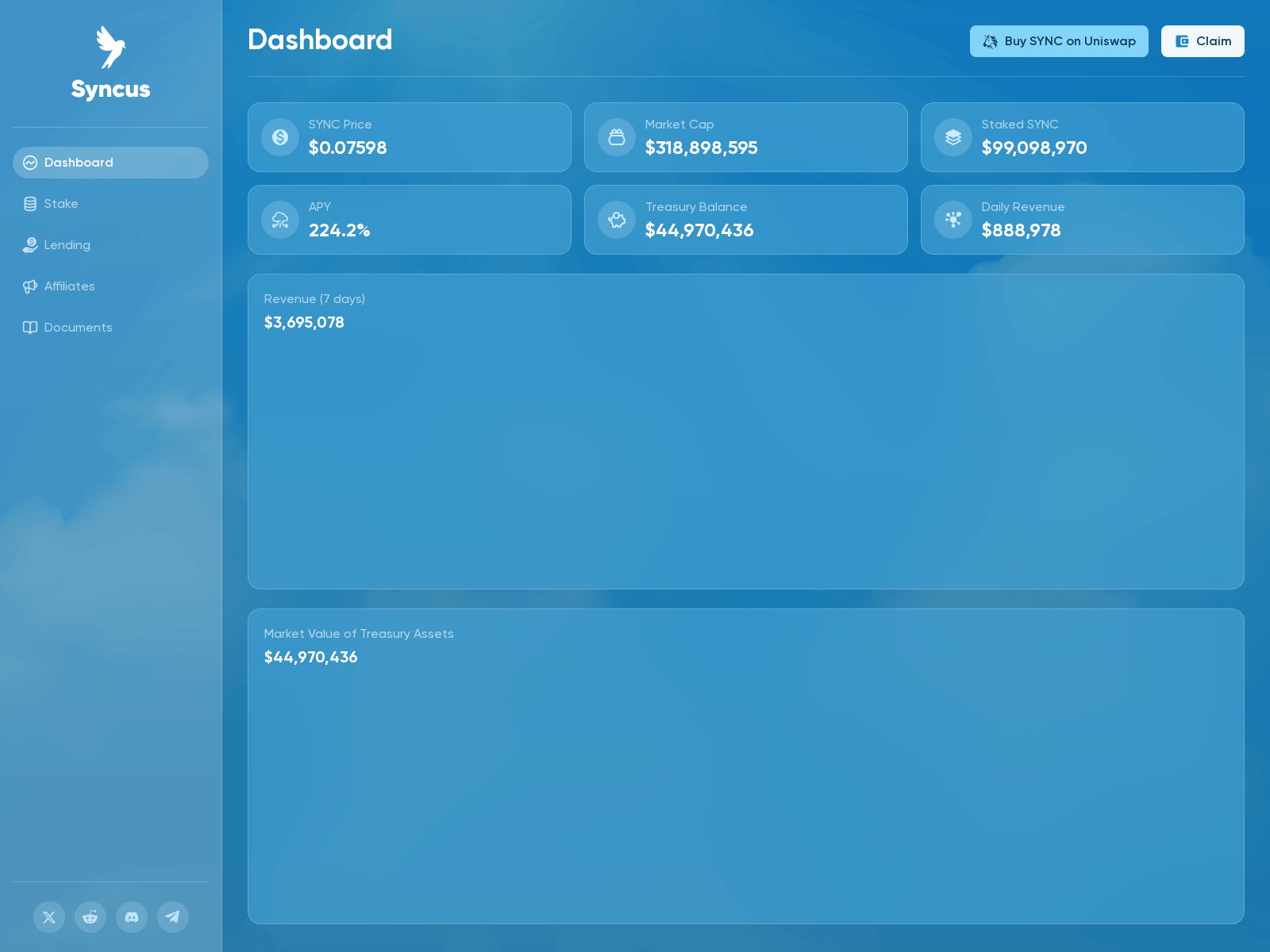Click the Dashboard page heading
This screenshot has height=952, width=1270.
320,40
